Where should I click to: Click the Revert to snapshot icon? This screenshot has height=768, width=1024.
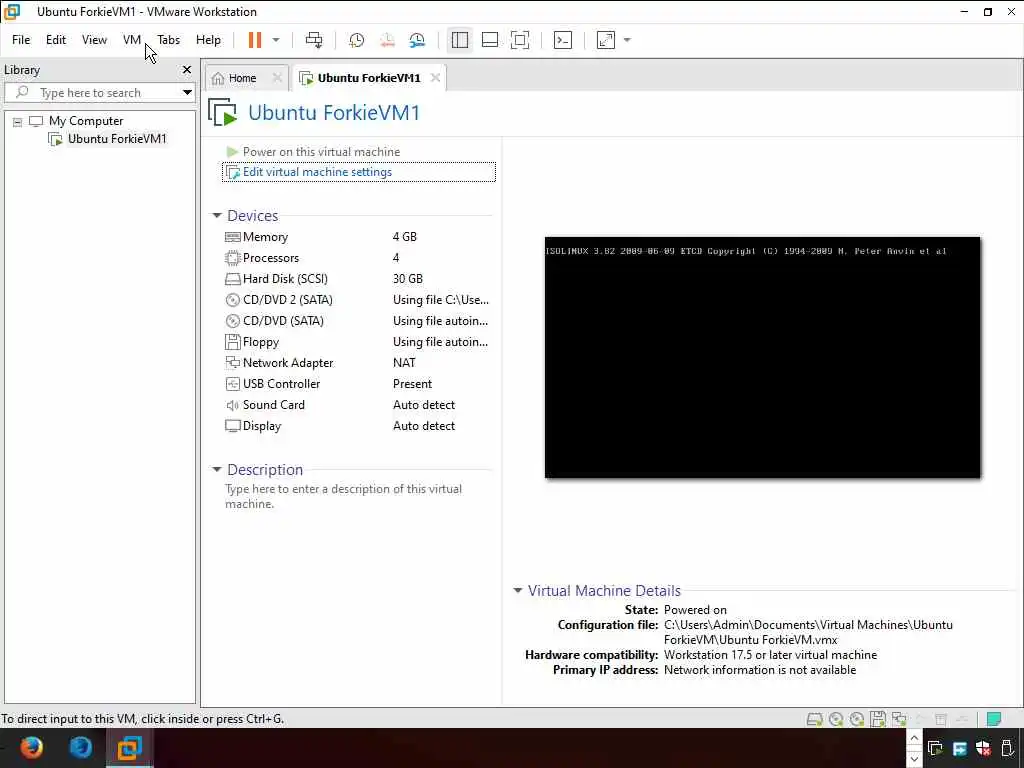pos(387,40)
